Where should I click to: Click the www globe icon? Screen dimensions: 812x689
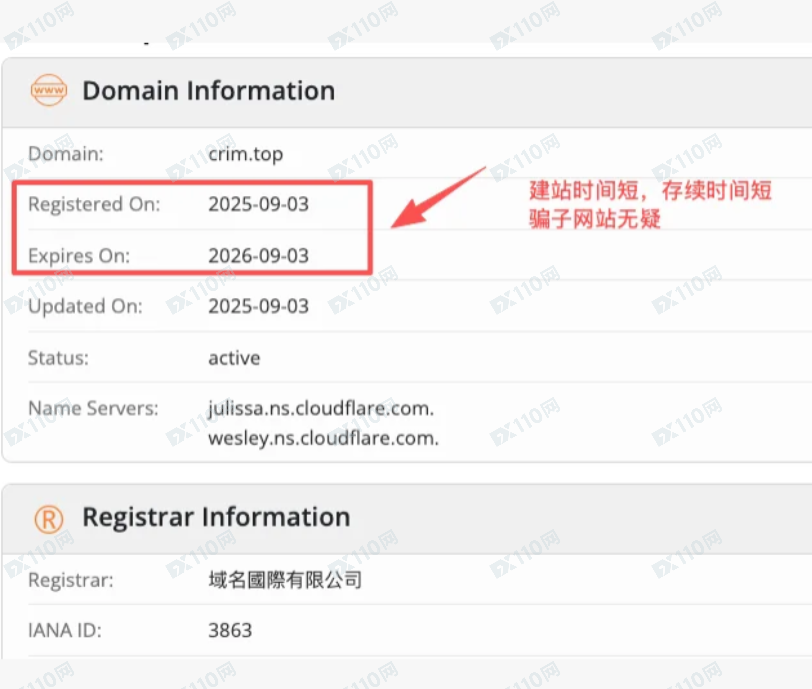(48, 91)
